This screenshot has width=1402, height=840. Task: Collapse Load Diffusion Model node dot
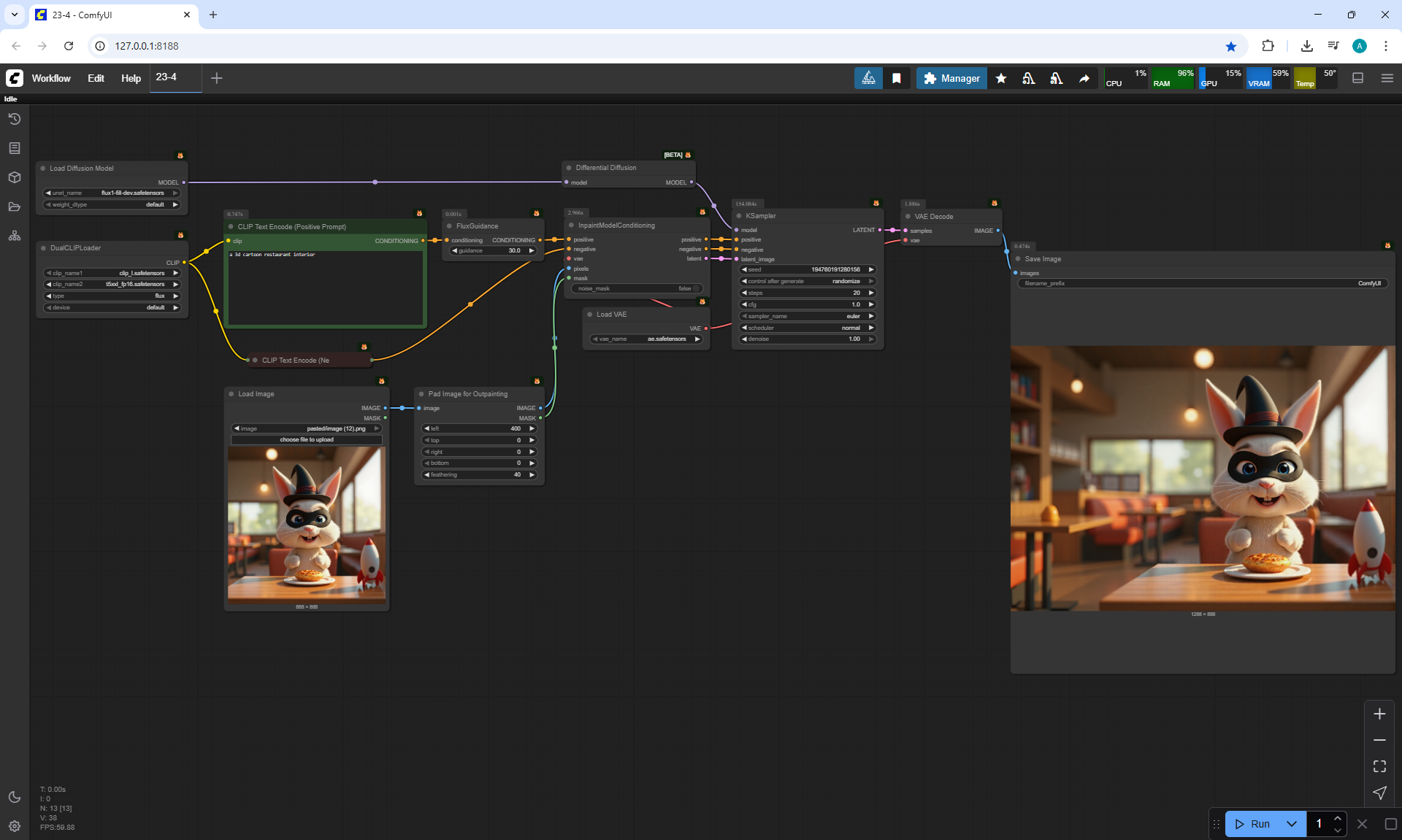pos(43,169)
